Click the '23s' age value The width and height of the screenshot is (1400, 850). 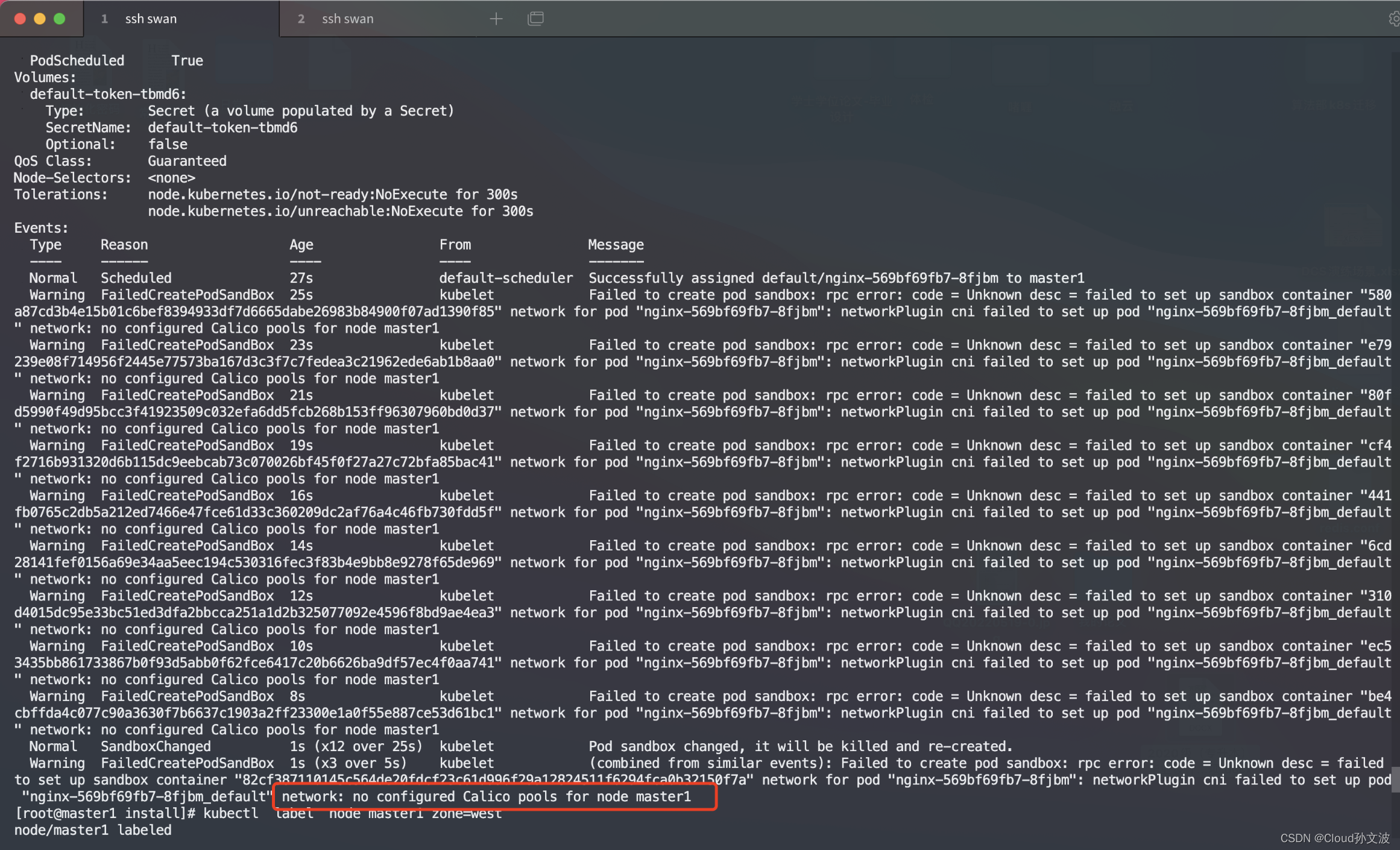pyautogui.click(x=301, y=345)
